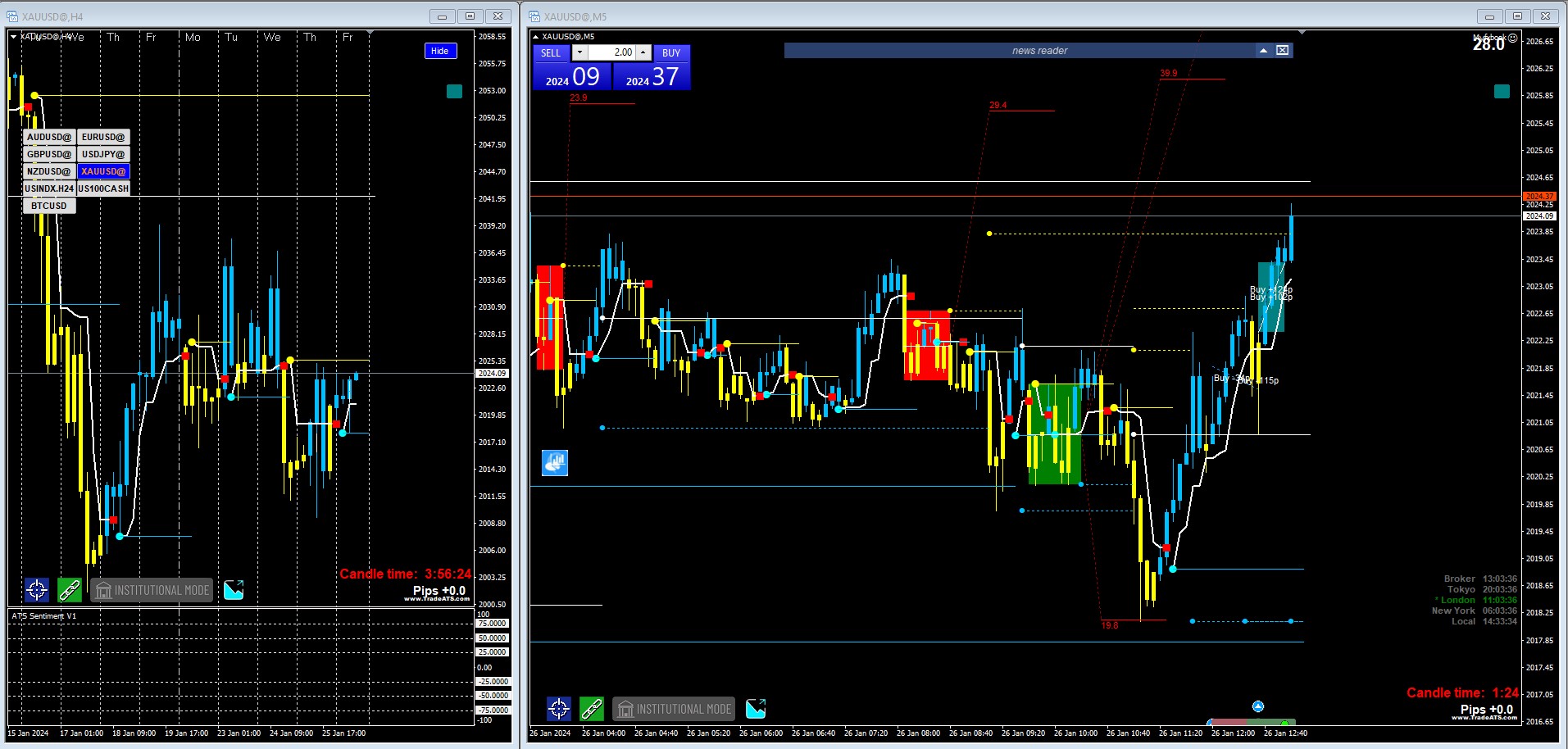This screenshot has width=1568, height=749.
Task: Click cyan chart arrow icon in M5 chart
Action: click(x=756, y=708)
